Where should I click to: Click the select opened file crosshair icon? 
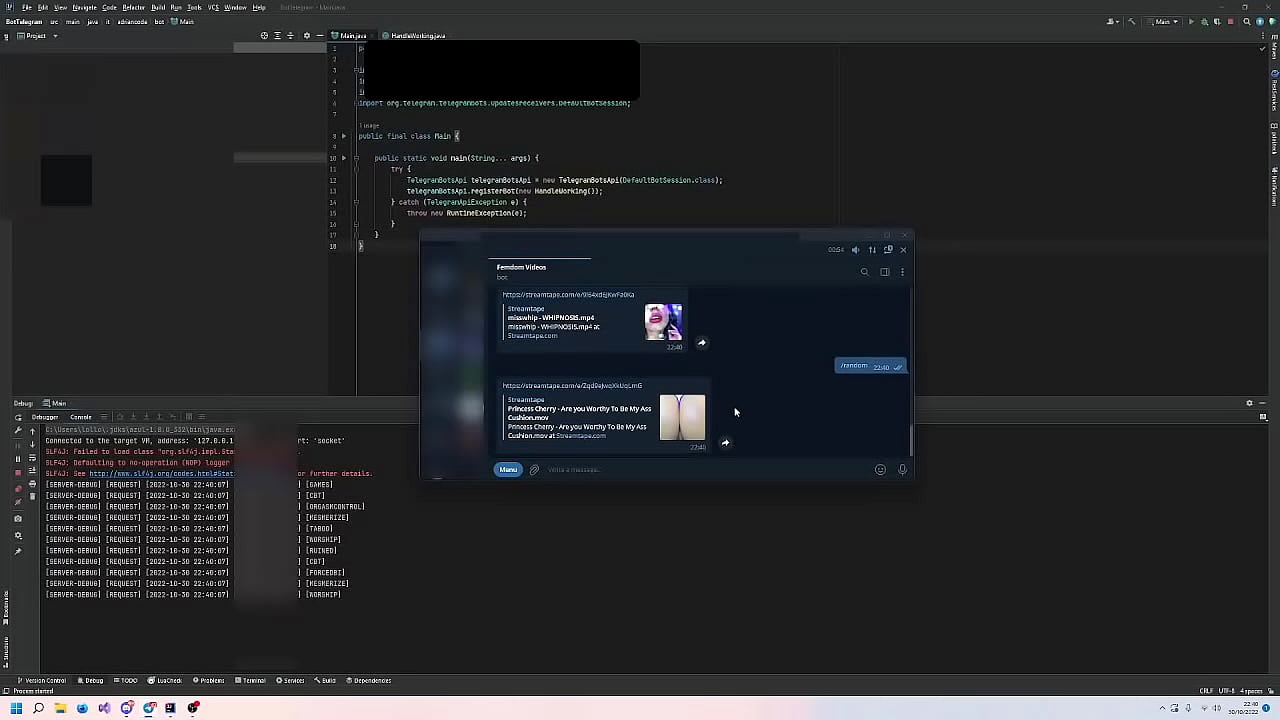coord(264,36)
